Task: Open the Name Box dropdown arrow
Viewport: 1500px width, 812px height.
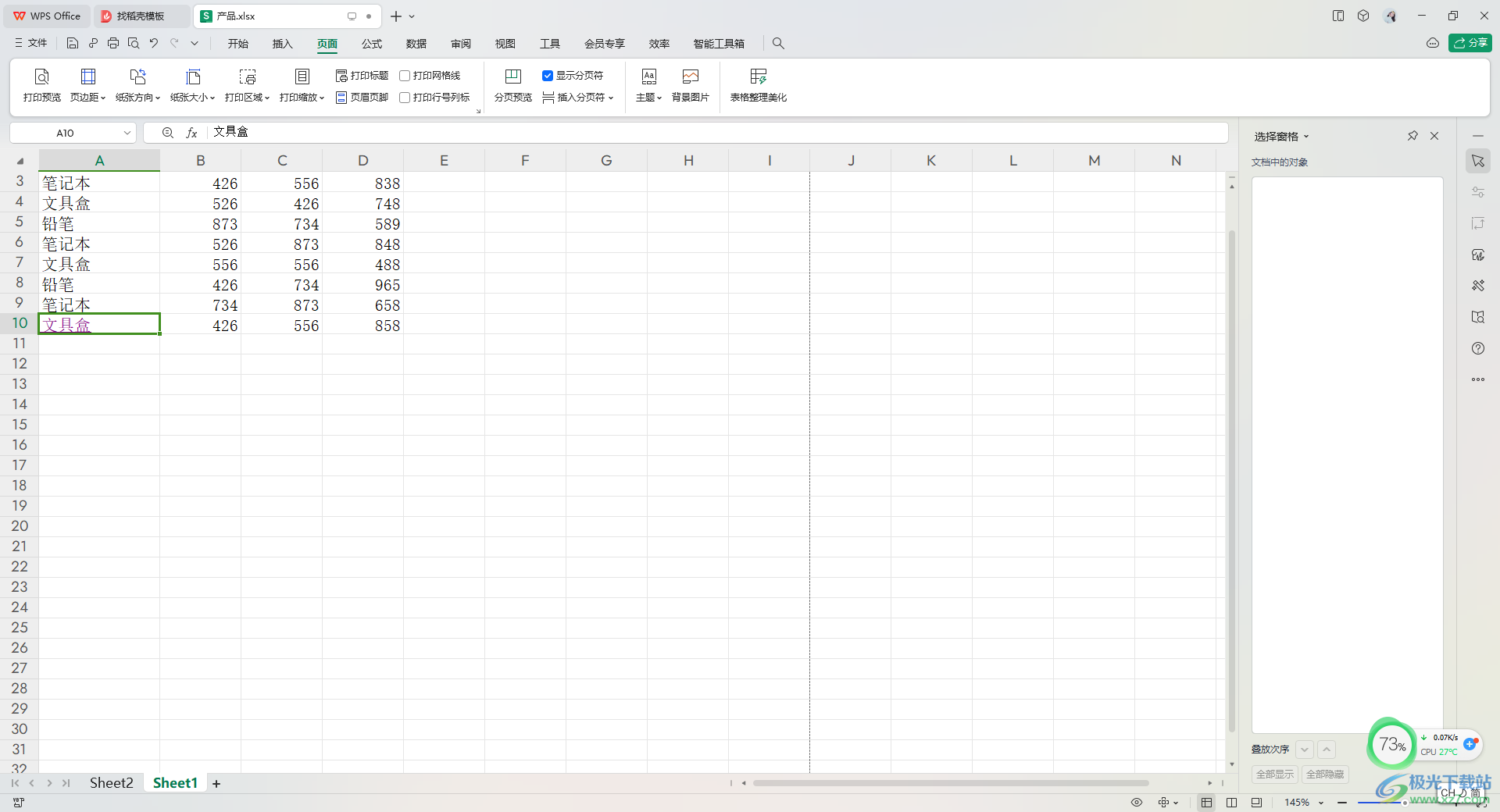Action: click(127, 133)
